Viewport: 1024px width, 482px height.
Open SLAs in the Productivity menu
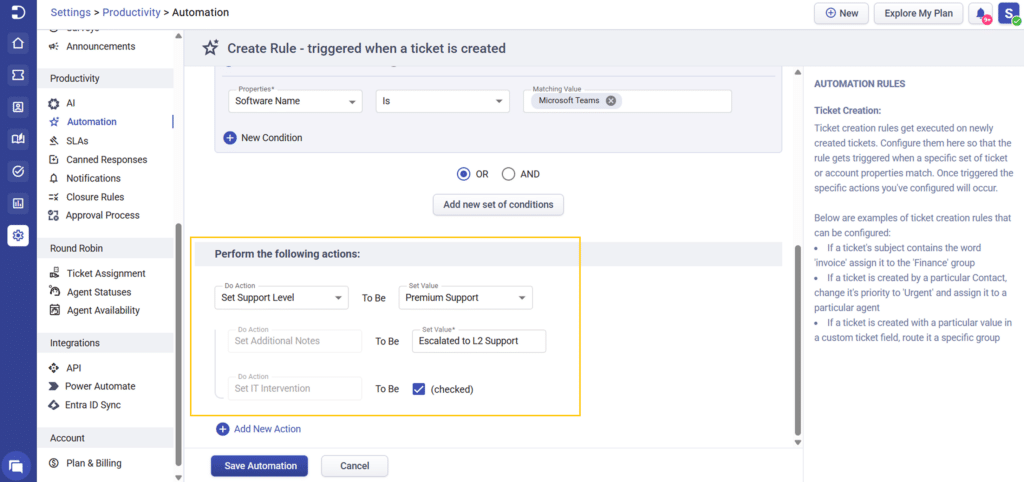point(77,140)
